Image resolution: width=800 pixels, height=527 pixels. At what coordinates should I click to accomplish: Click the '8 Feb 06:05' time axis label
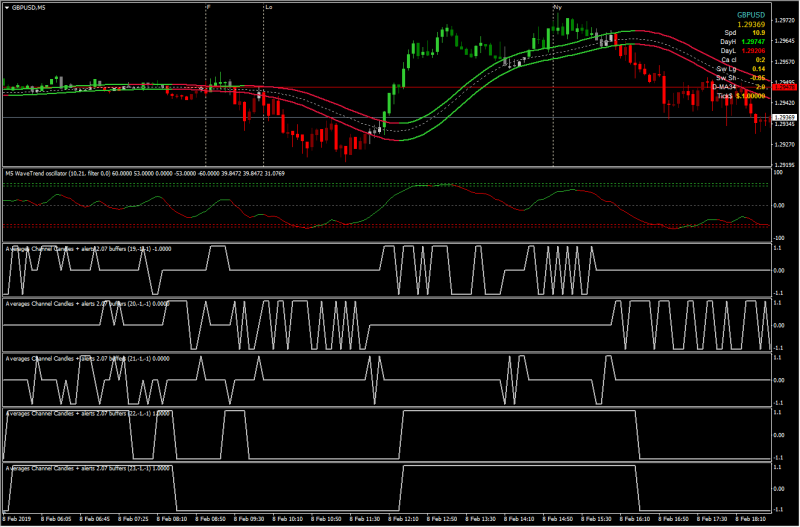pos(57,519)
